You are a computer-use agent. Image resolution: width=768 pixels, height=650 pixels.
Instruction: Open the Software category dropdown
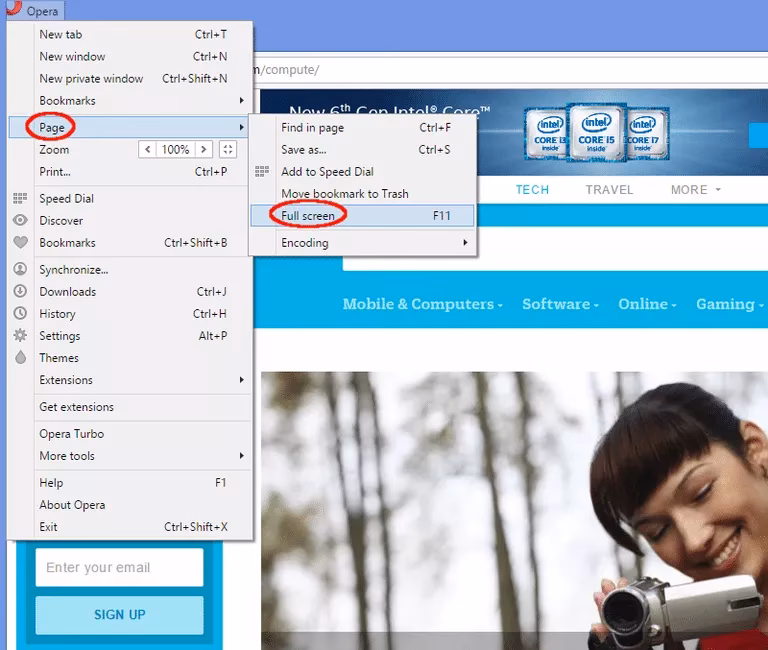pyautogui.click(x=560, y=304)
